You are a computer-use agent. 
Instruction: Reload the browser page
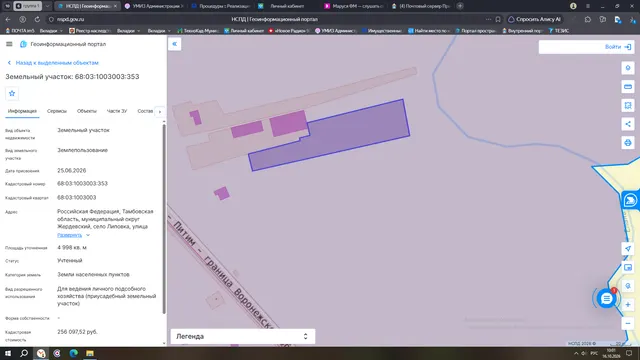click(37, 19)
